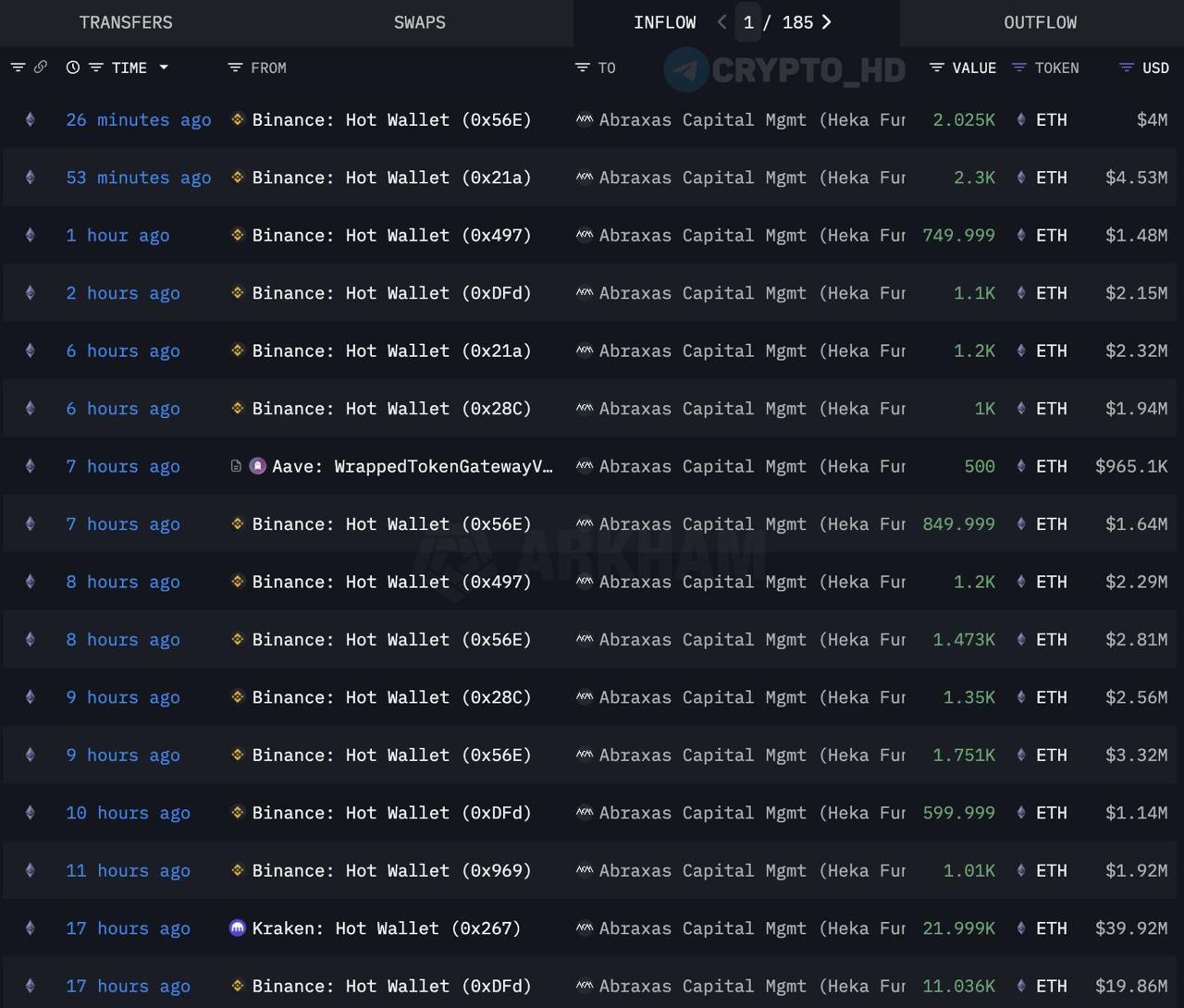Open Binance: Hot Wallet (0x969)
This screenshot has height=1008, width=1184.
pyautogui.click(x=391, y=871)
